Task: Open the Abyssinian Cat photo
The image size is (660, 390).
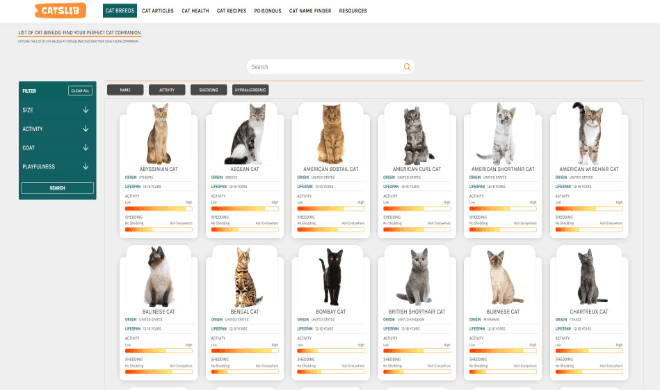Action: coord(159,134)
